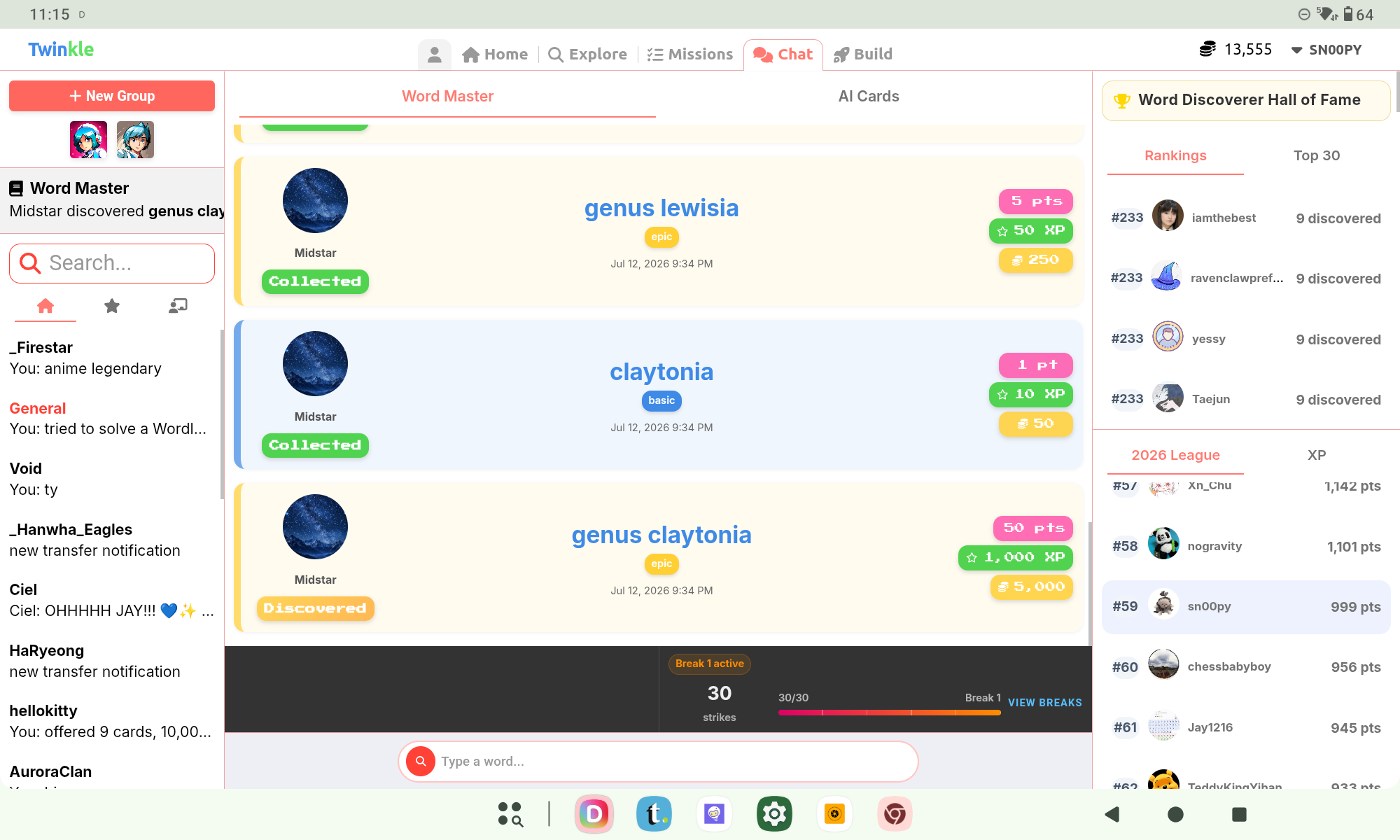Click the red search icon in word input

pyautogui.click(x=421, y=761)
